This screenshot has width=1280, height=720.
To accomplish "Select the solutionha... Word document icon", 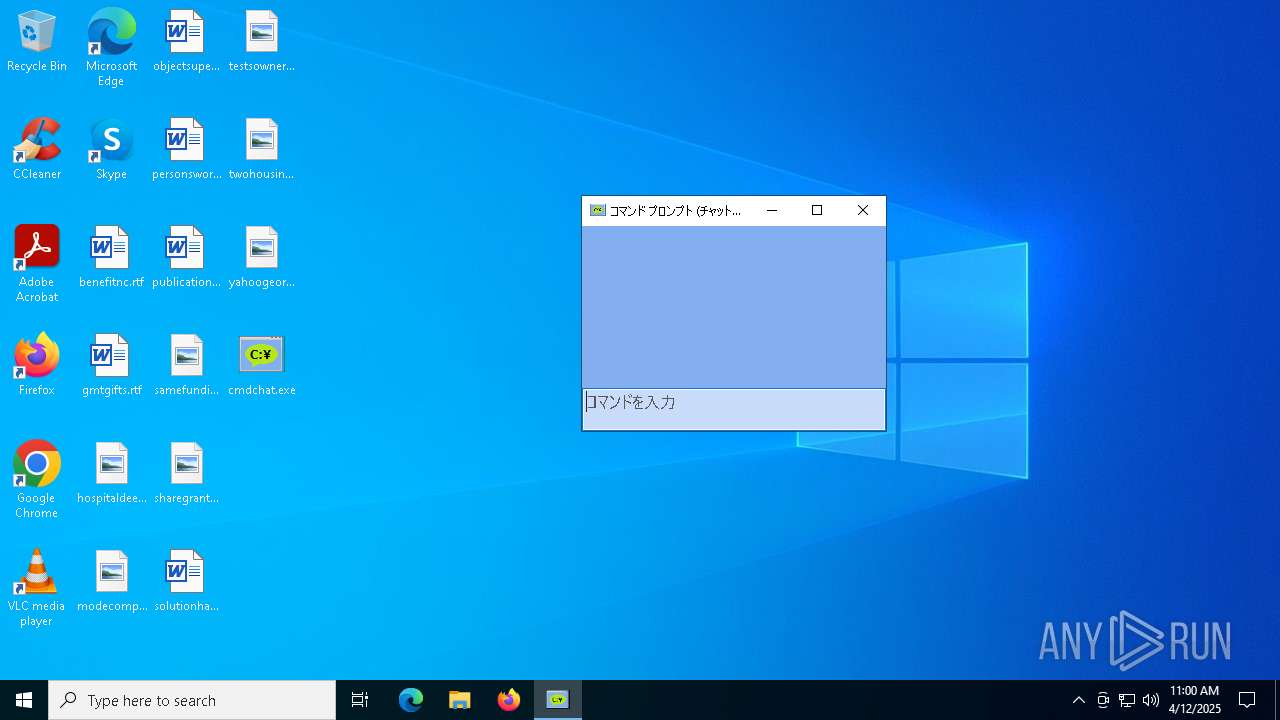I will point(186,582).
